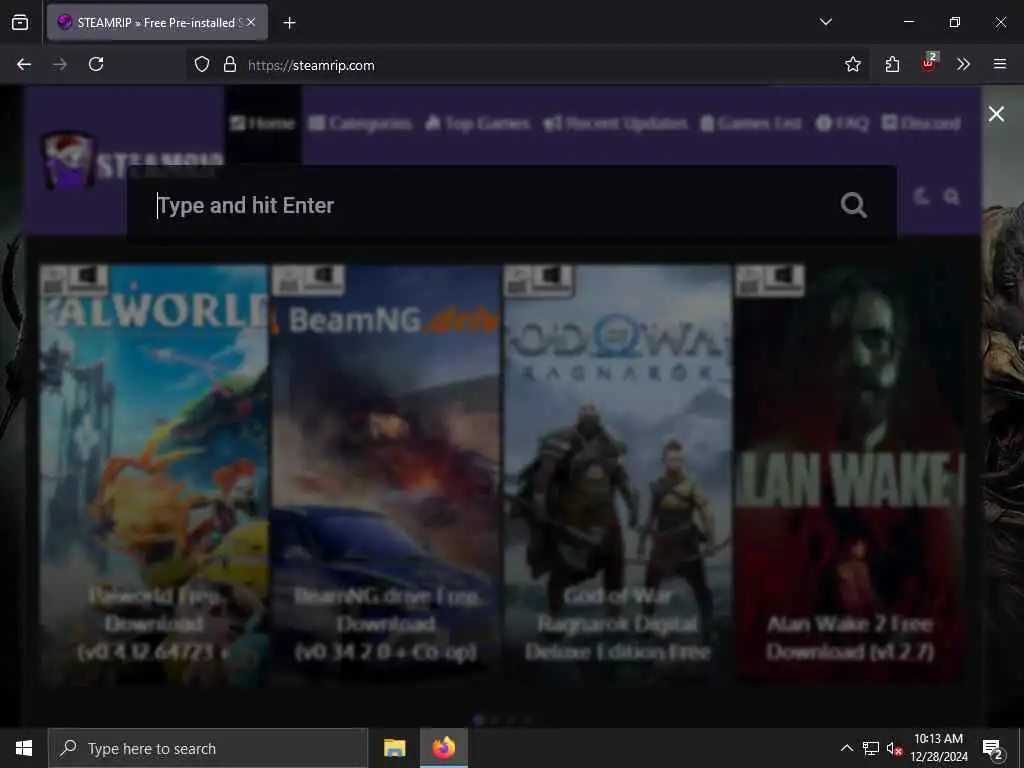Go back with the browser back arrow
This screenshot has height=768, width=1024.
click(x=24, y=64)
